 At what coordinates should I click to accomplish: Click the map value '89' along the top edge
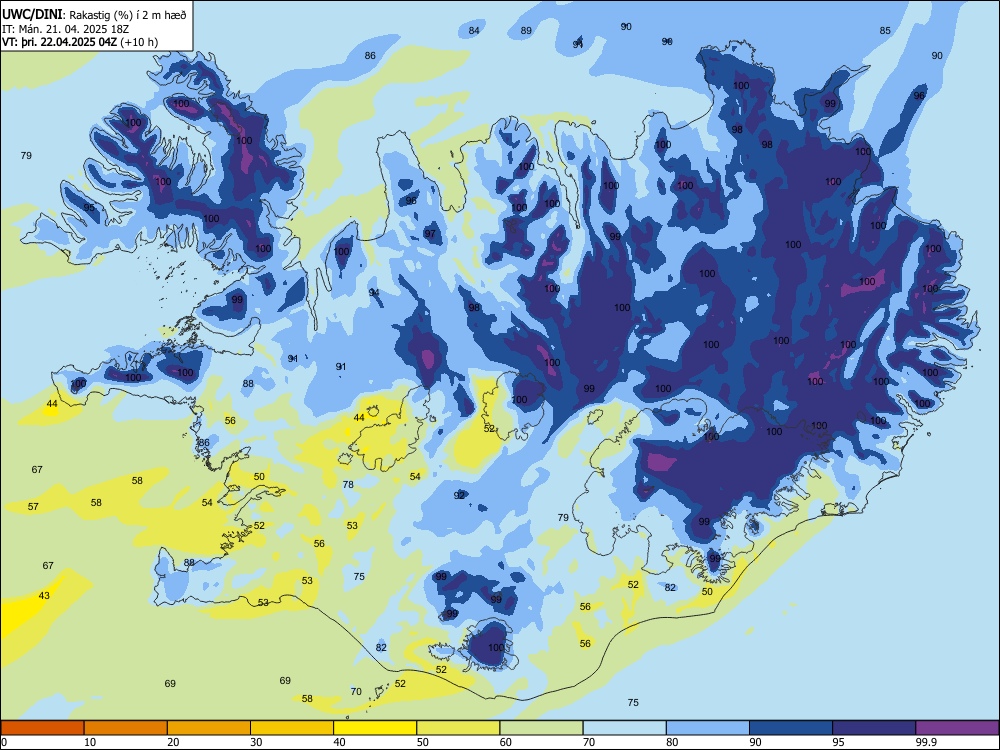[526, 31]
